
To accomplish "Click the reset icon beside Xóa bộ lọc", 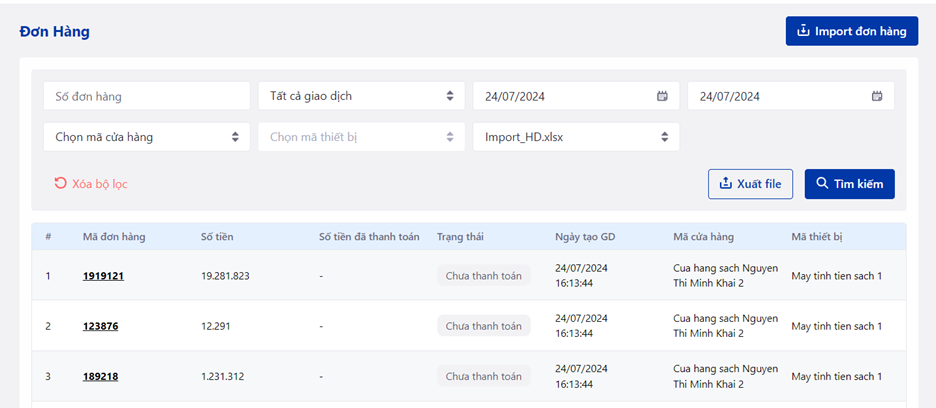I will tap(60, 183).
